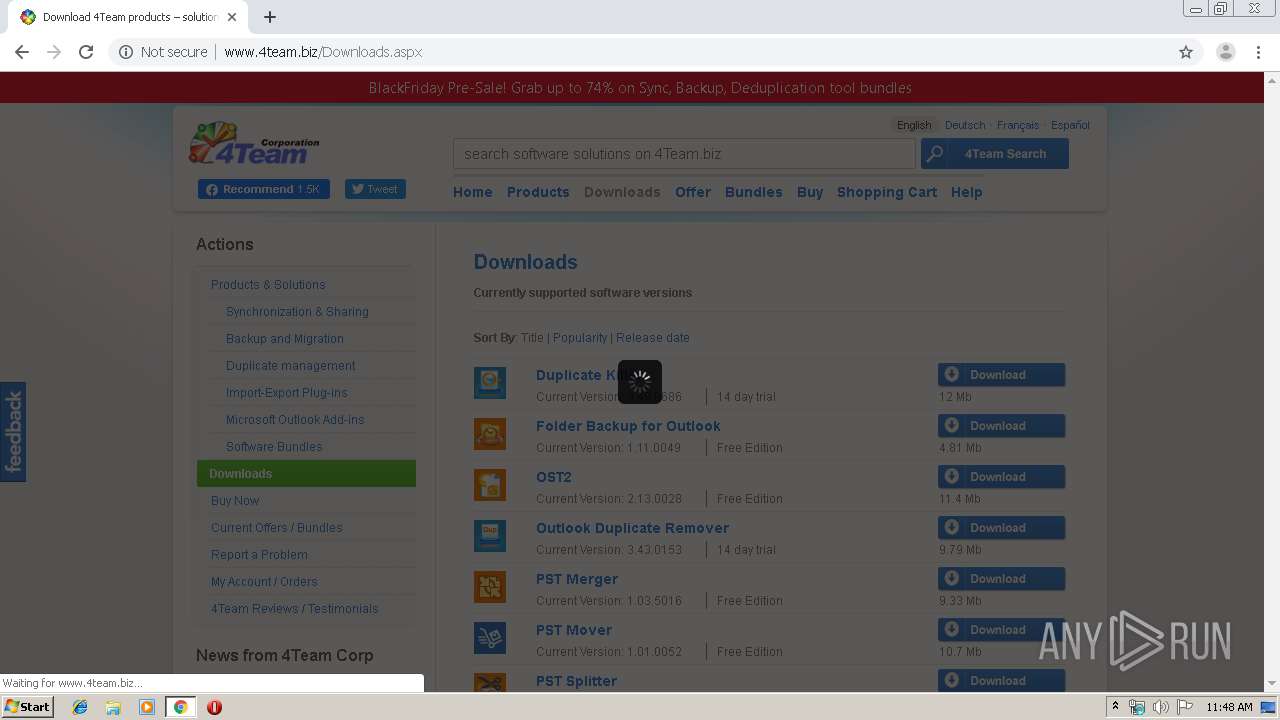Sort downloads by Popularity
The height and width of the screenshot is (720, 1280).
(x=580, y=338)
